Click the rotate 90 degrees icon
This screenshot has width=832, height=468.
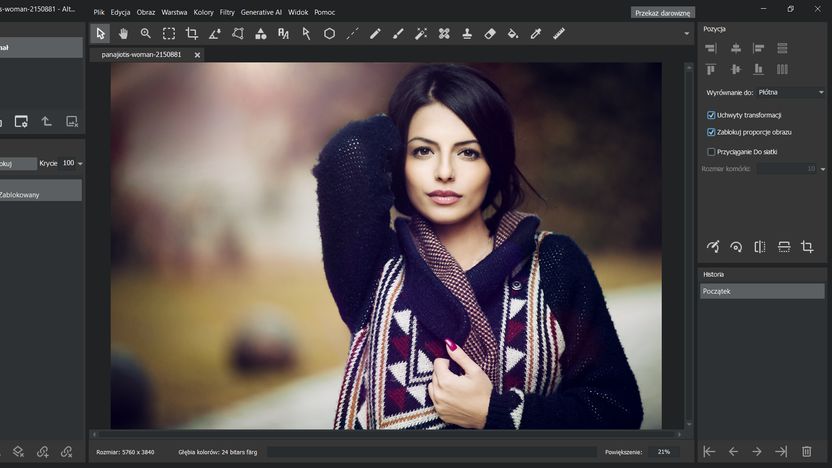point(736,247)
